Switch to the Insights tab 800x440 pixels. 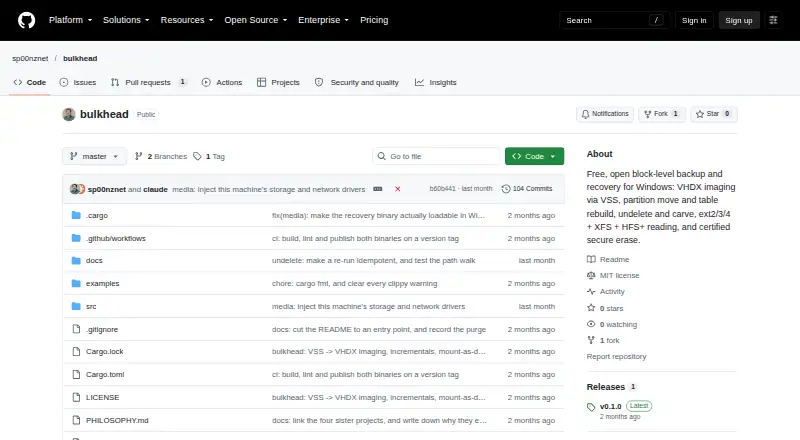click(436, 82)
